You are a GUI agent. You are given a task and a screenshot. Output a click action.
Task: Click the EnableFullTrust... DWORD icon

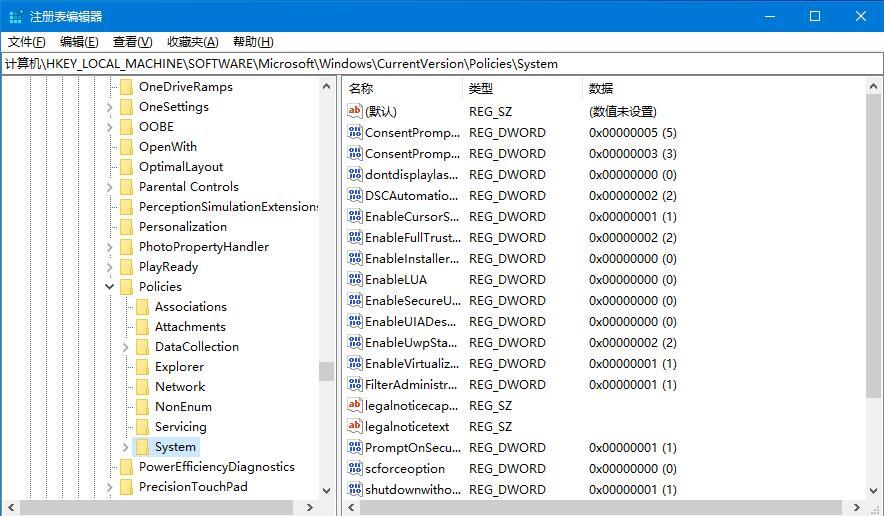tap(355, 237)
